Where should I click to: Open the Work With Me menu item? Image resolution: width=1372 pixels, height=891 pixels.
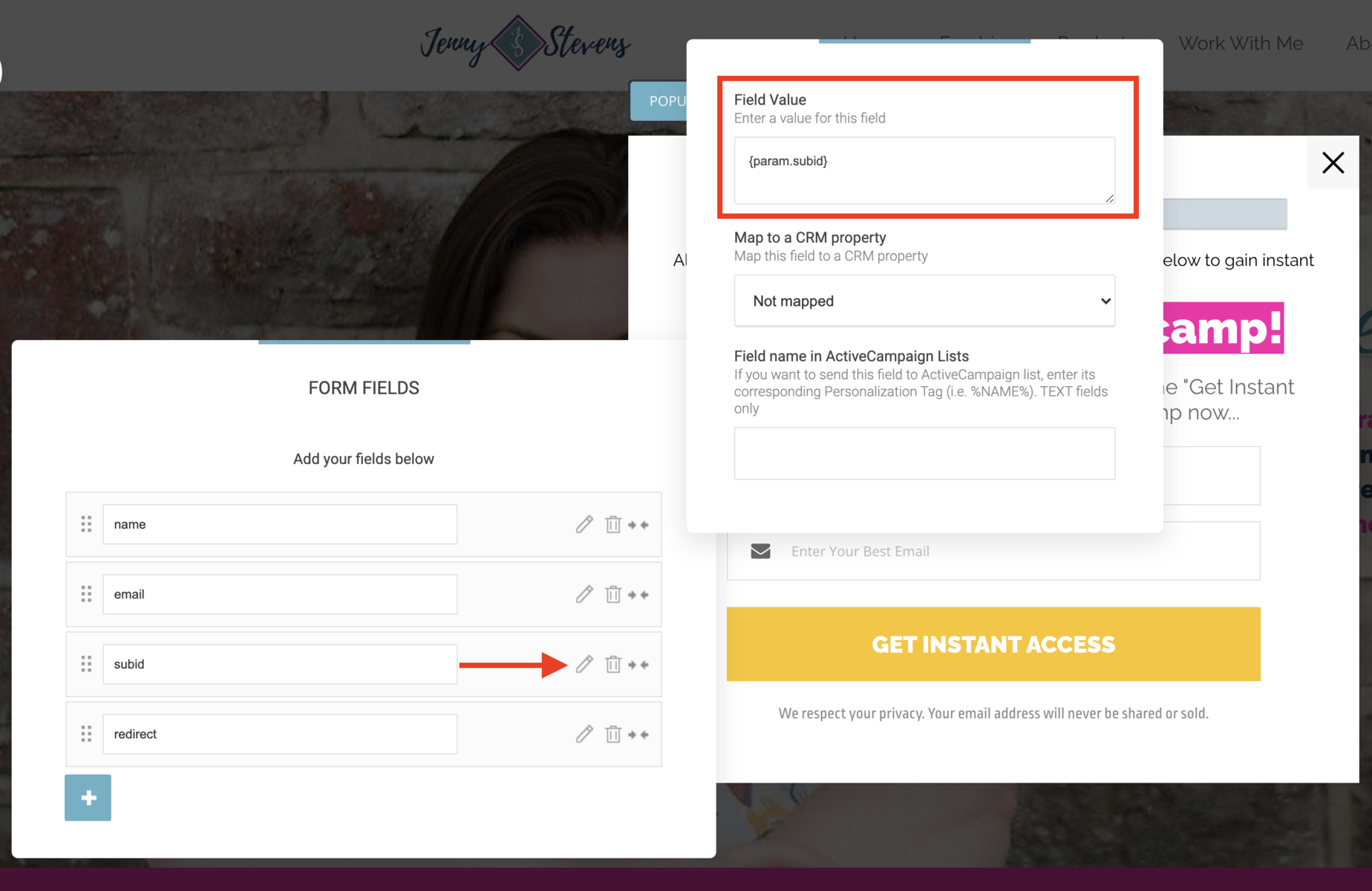coord(1241,43)
